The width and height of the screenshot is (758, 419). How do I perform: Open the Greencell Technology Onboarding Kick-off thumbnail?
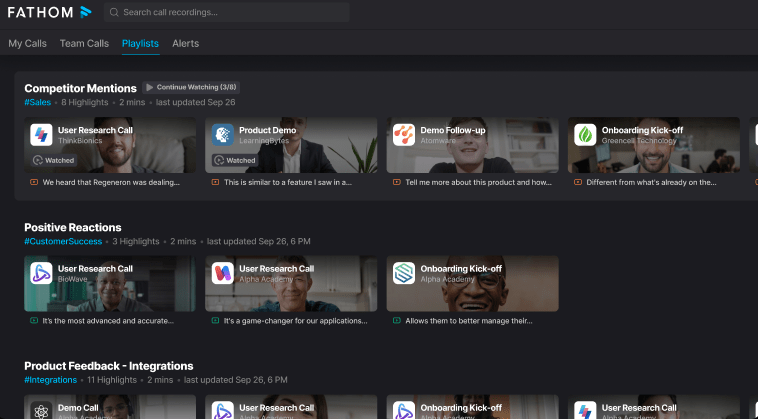(654, 145)
